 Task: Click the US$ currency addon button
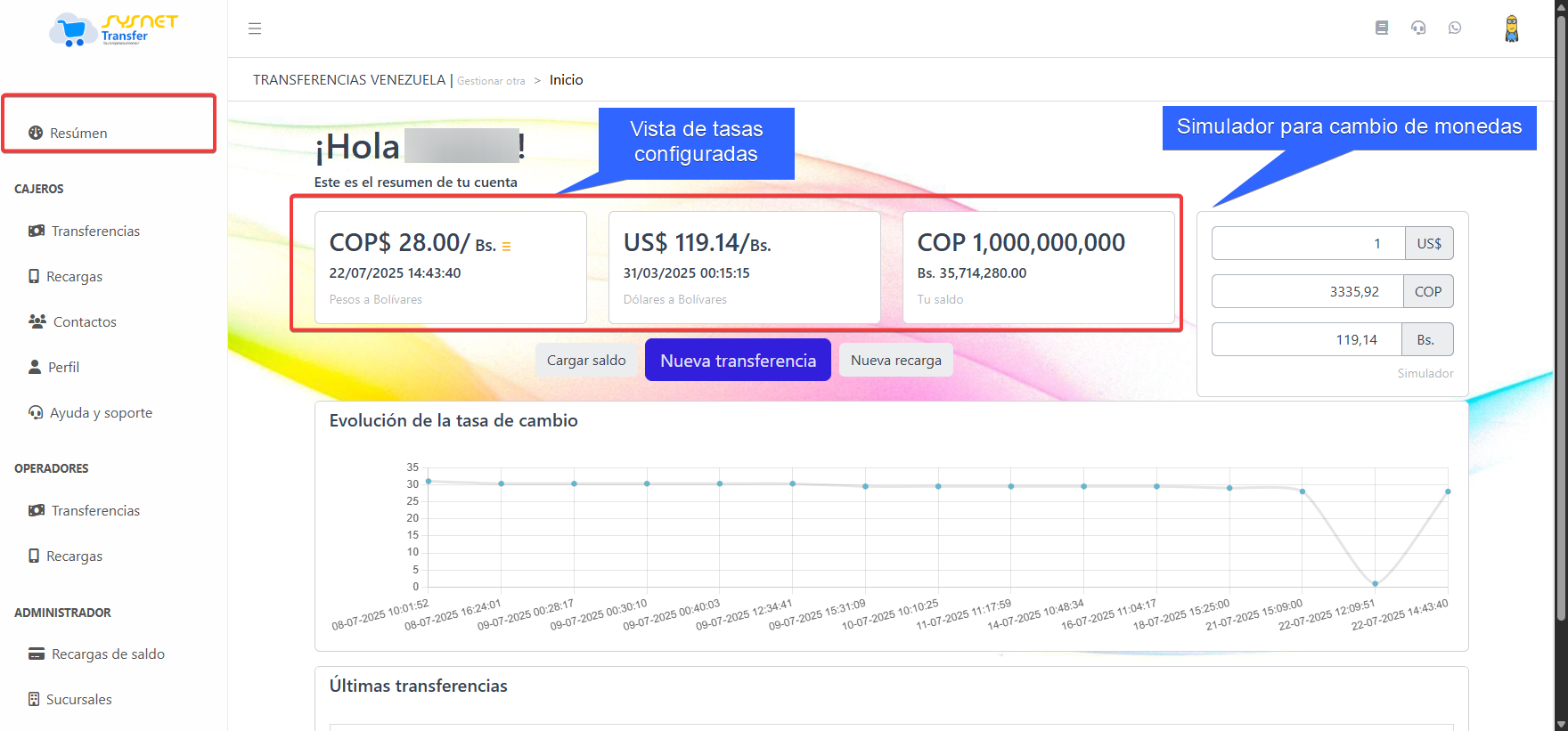[x=1429, y=243]
